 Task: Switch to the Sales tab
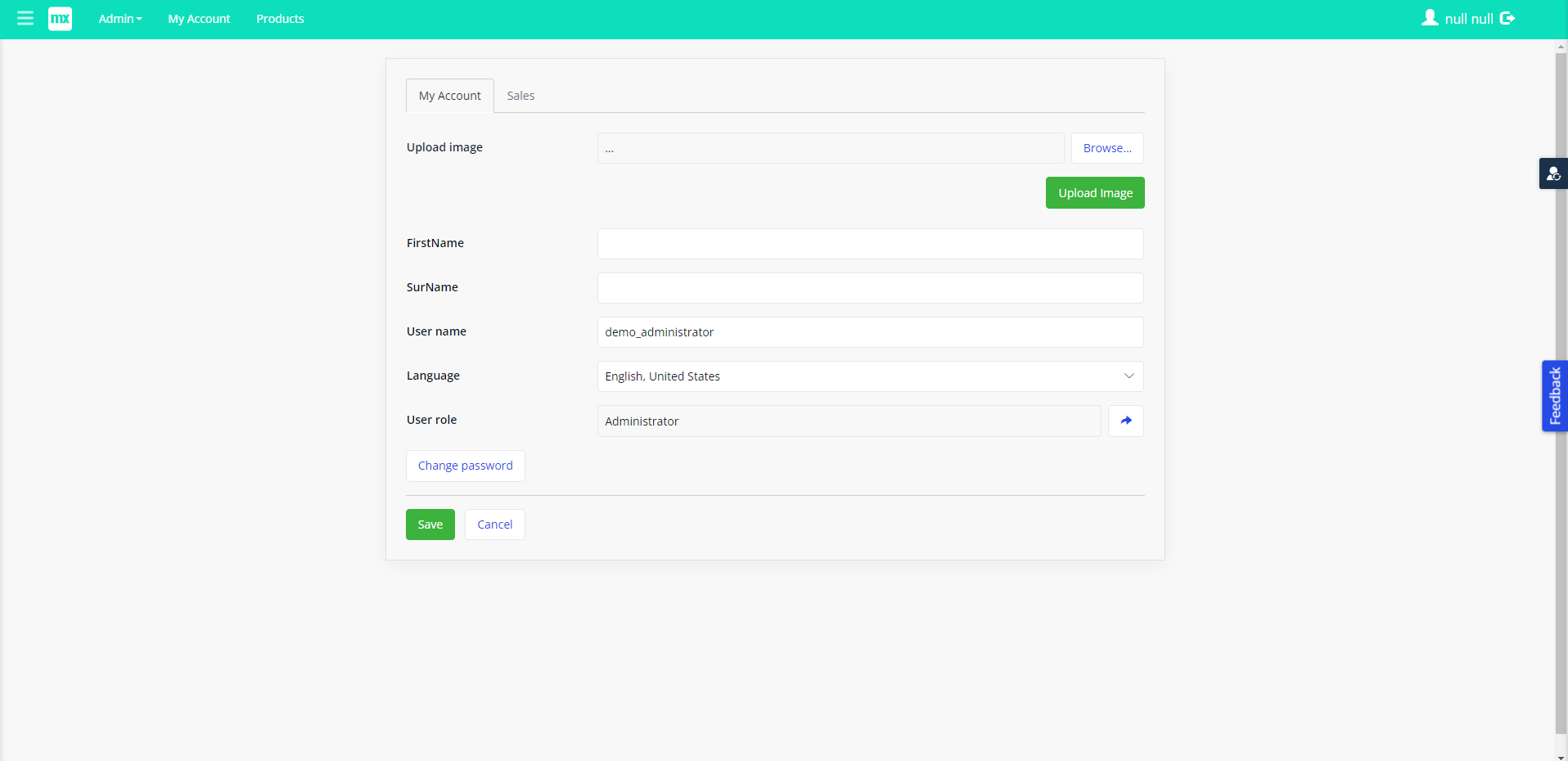pyautogui.click(x=520, y=95)
